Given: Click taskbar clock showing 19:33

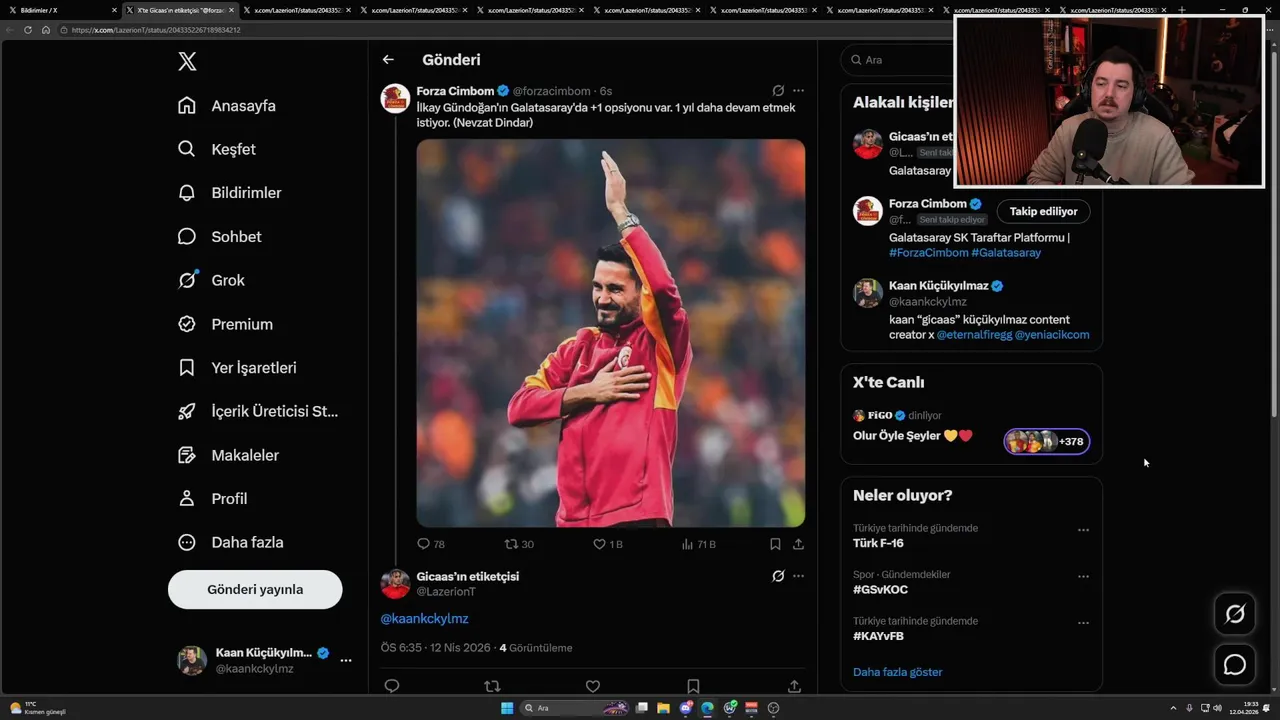Looking at the screenshot, I should click(1243, 708).
